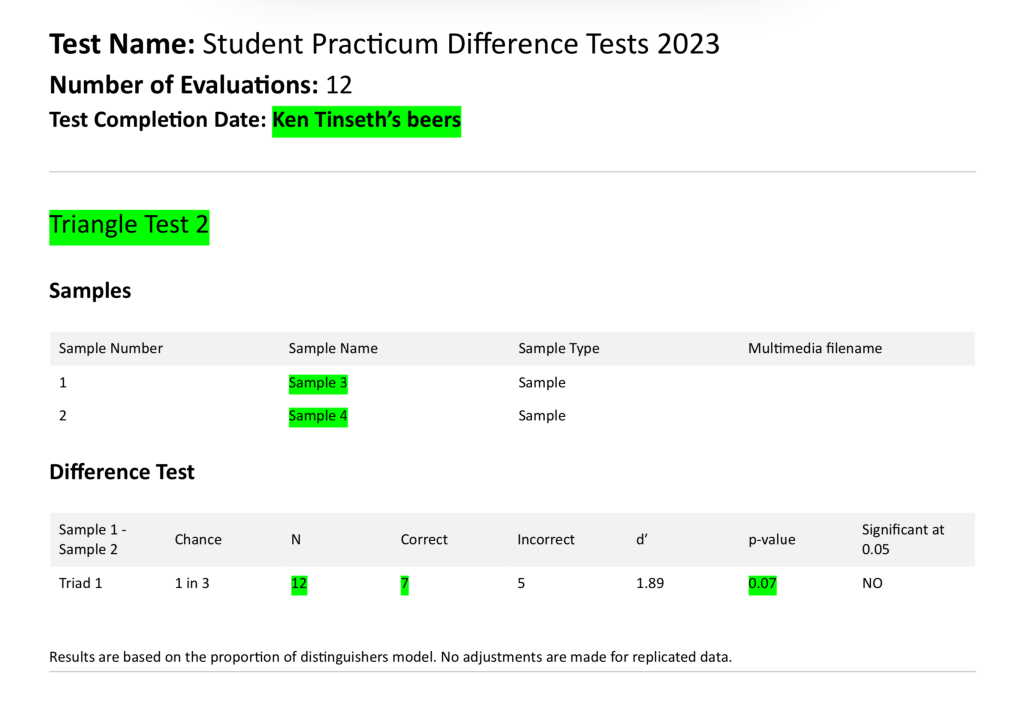1024x715 pixels.
Task: Click the "NO" significance result
Action: click(x=872, y=583)
